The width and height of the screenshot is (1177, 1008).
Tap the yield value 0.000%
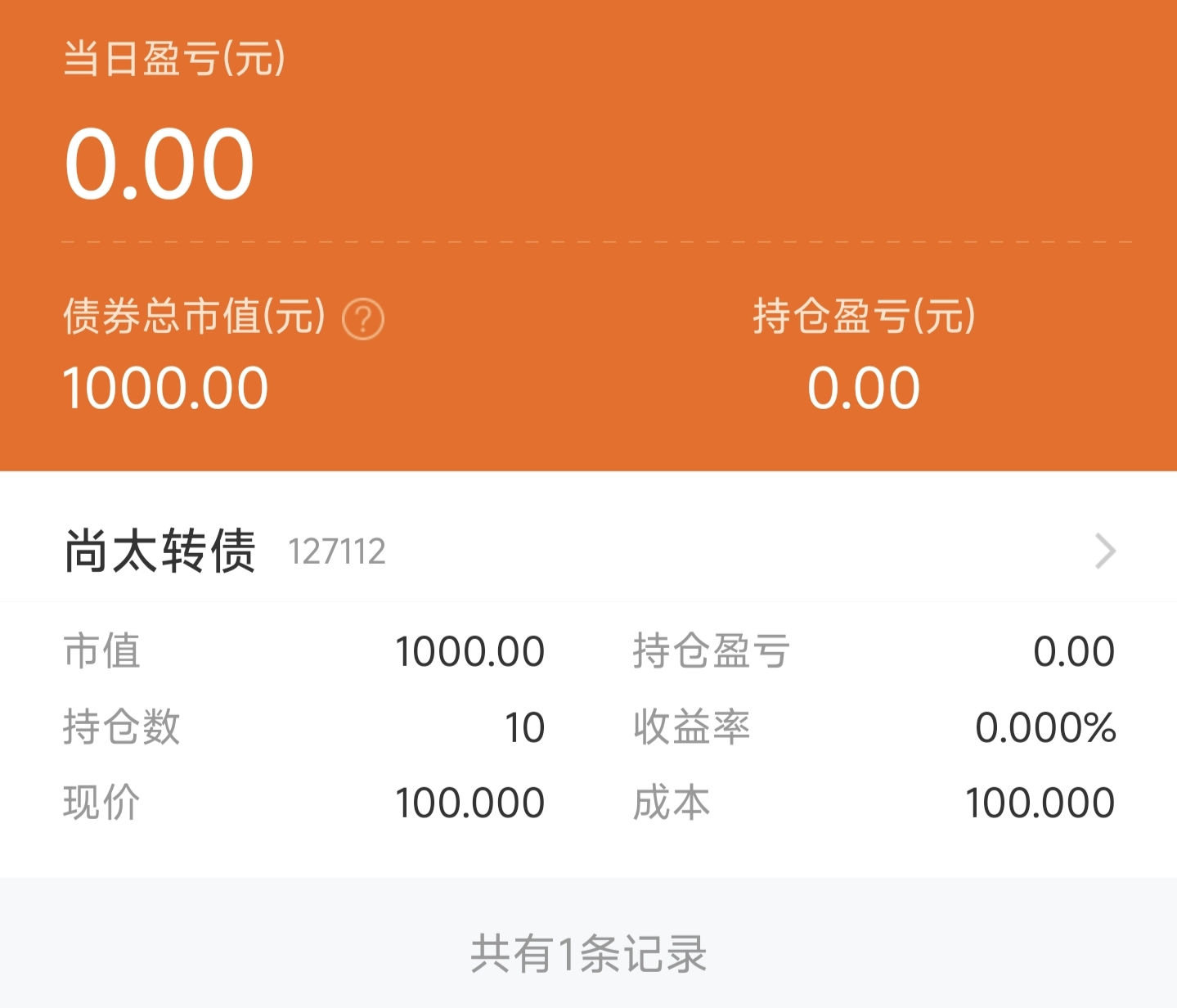coord(1045,727)
